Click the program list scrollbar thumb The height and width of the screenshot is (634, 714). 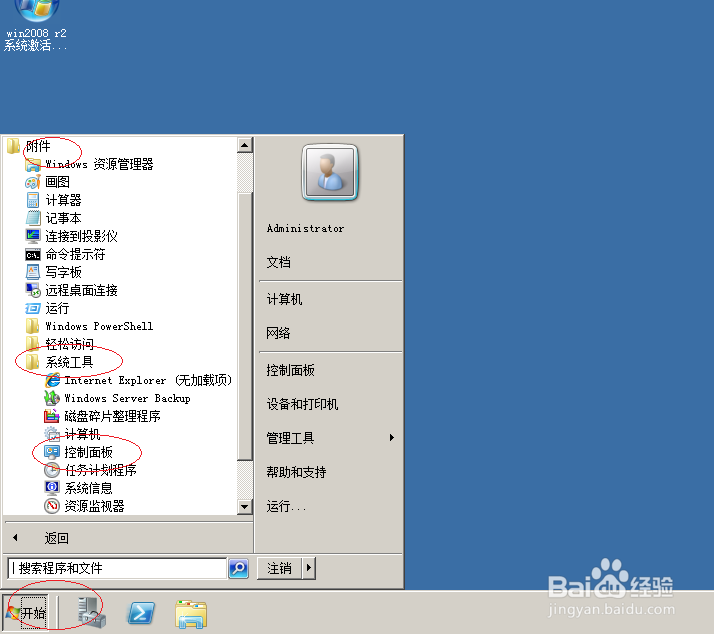(x=245, y=326)
